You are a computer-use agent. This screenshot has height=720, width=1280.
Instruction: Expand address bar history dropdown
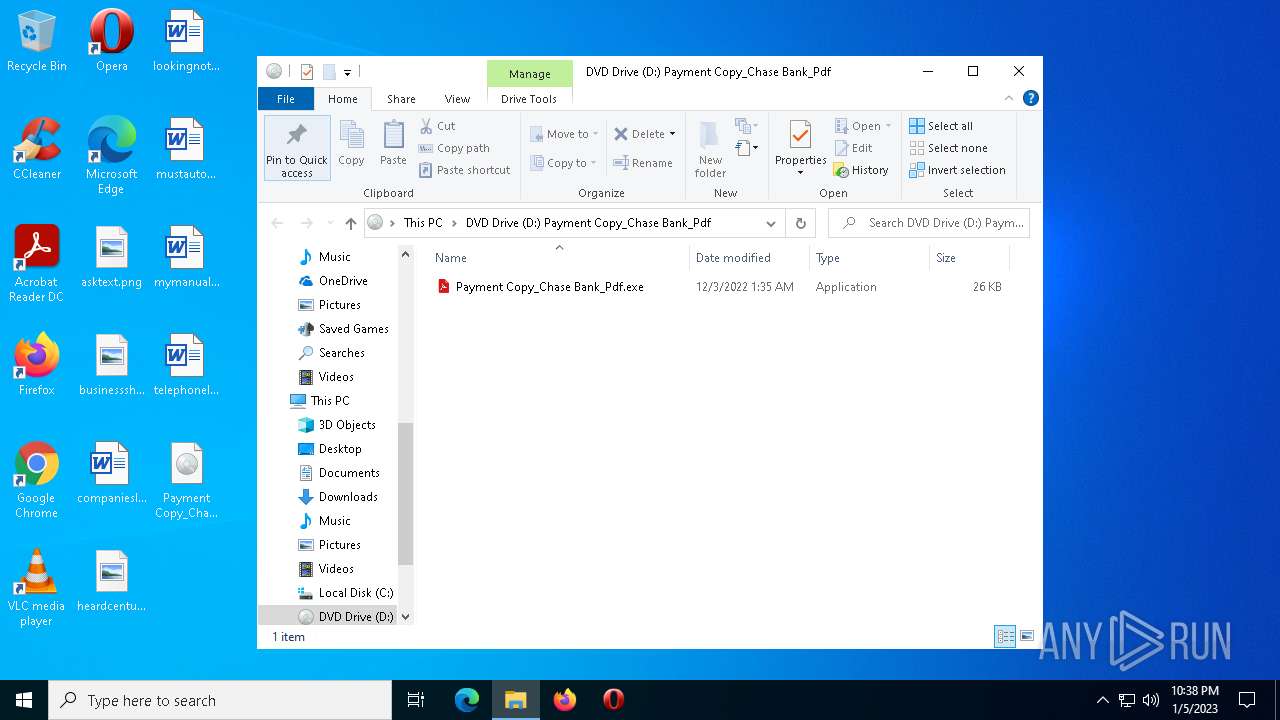coord(770,223)
